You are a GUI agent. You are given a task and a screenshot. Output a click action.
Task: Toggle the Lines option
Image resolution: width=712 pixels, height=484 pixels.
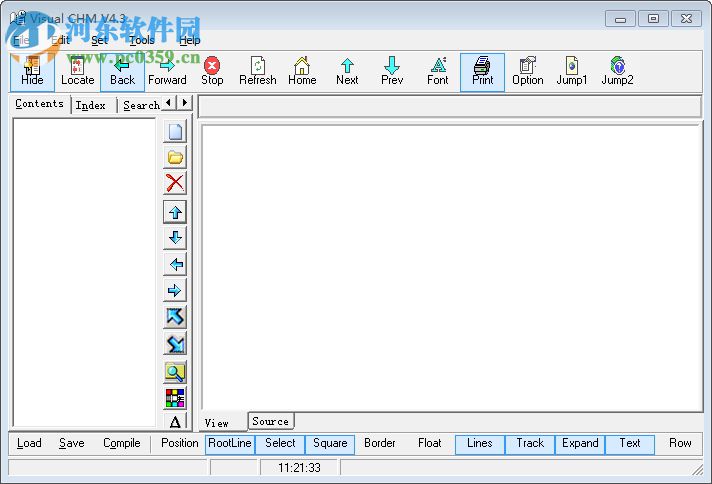pyautogui.click(x=480, y=444)
